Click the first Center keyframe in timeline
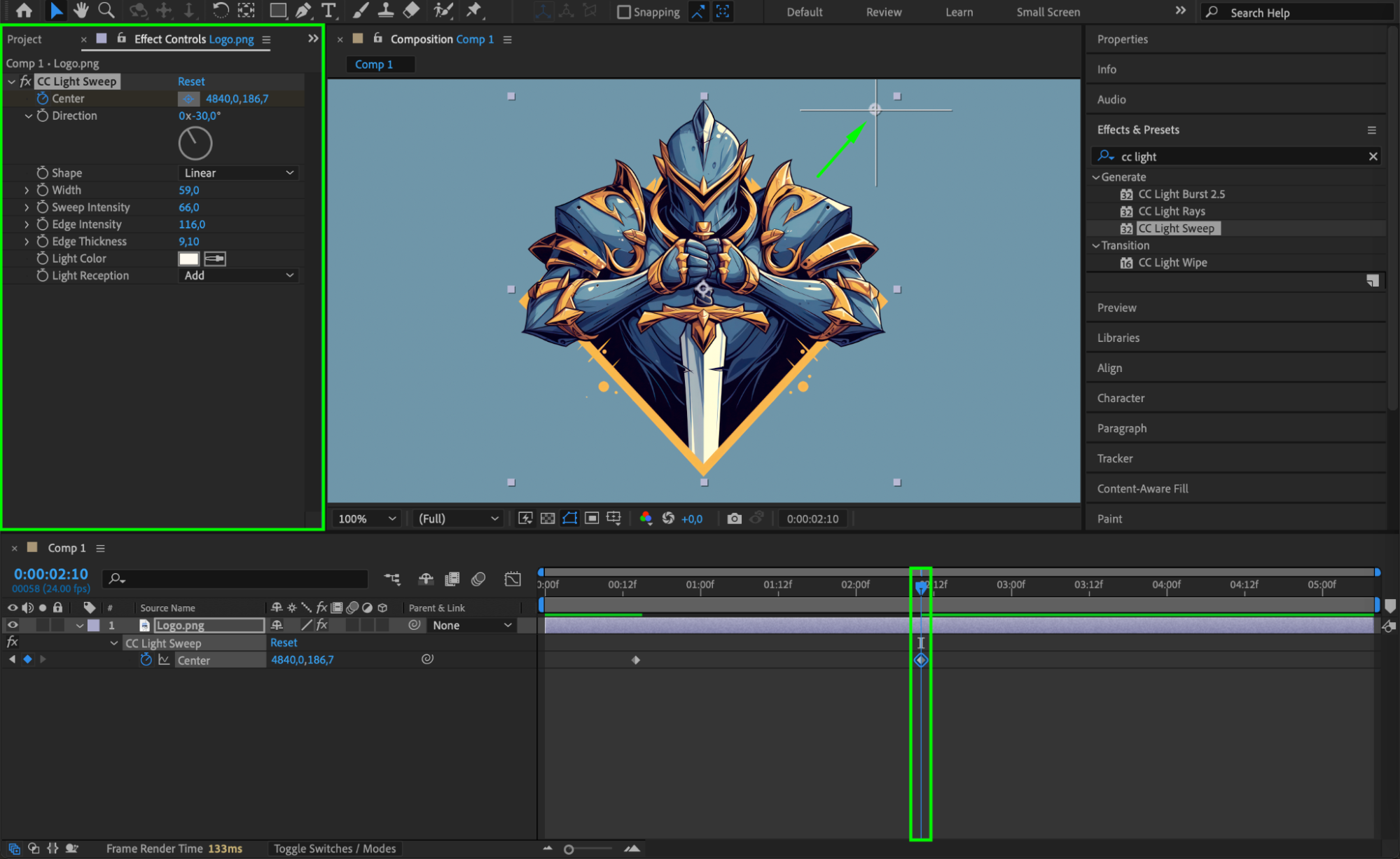The height and width of the screenshot is (859, 1400). click(636, 660)
